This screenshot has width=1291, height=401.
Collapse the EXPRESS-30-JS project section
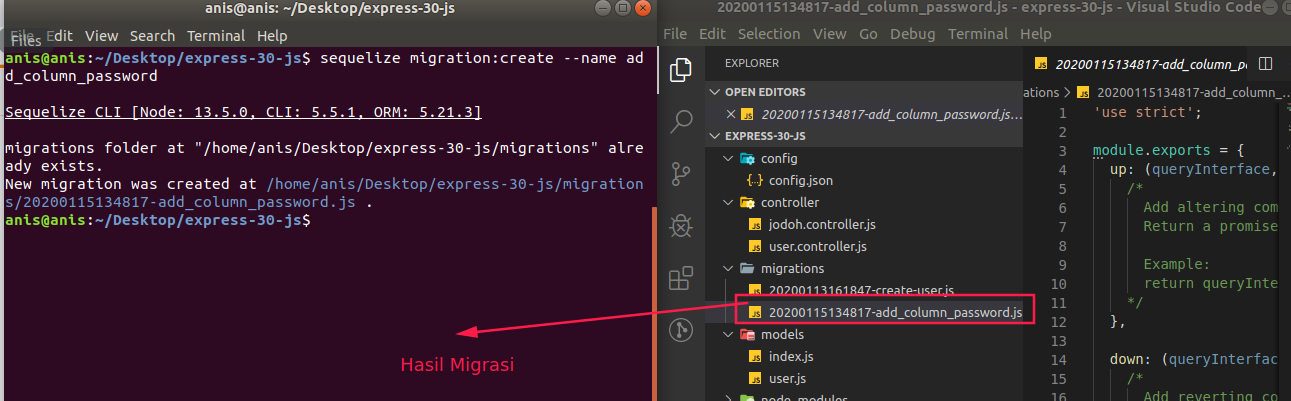[x=716, y=136]
